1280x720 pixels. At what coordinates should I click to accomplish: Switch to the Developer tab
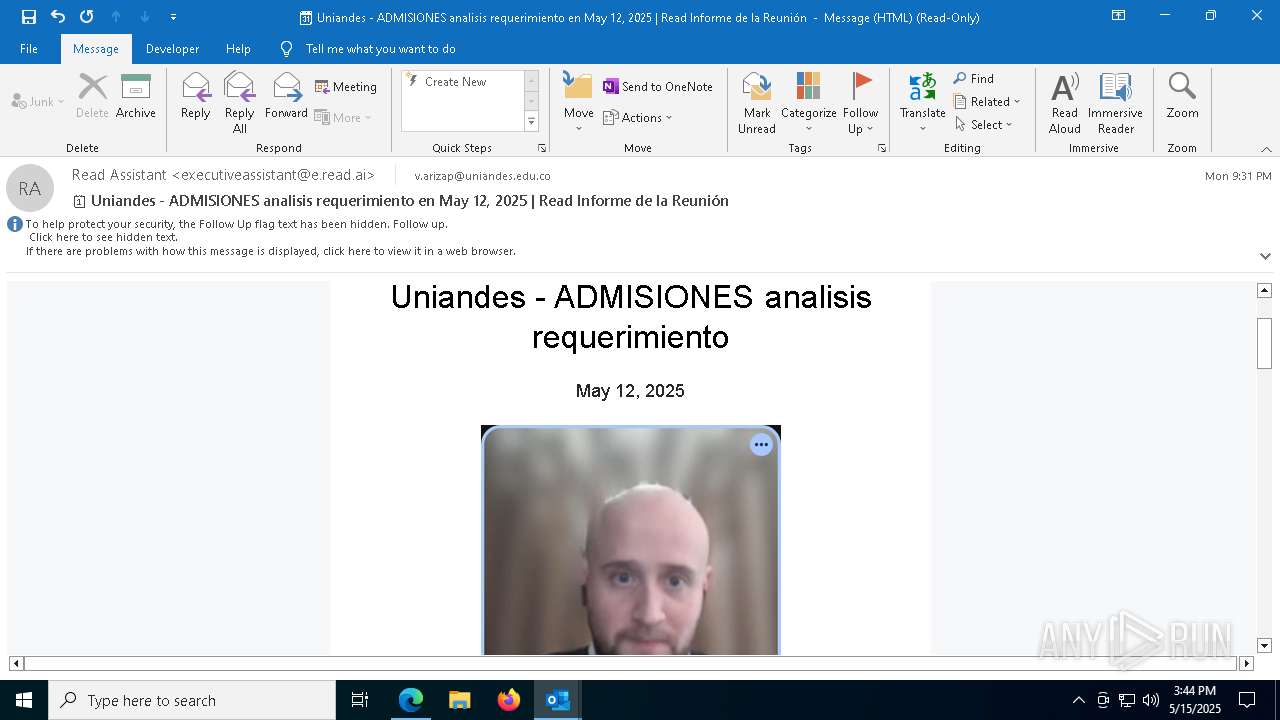point(172,49)
